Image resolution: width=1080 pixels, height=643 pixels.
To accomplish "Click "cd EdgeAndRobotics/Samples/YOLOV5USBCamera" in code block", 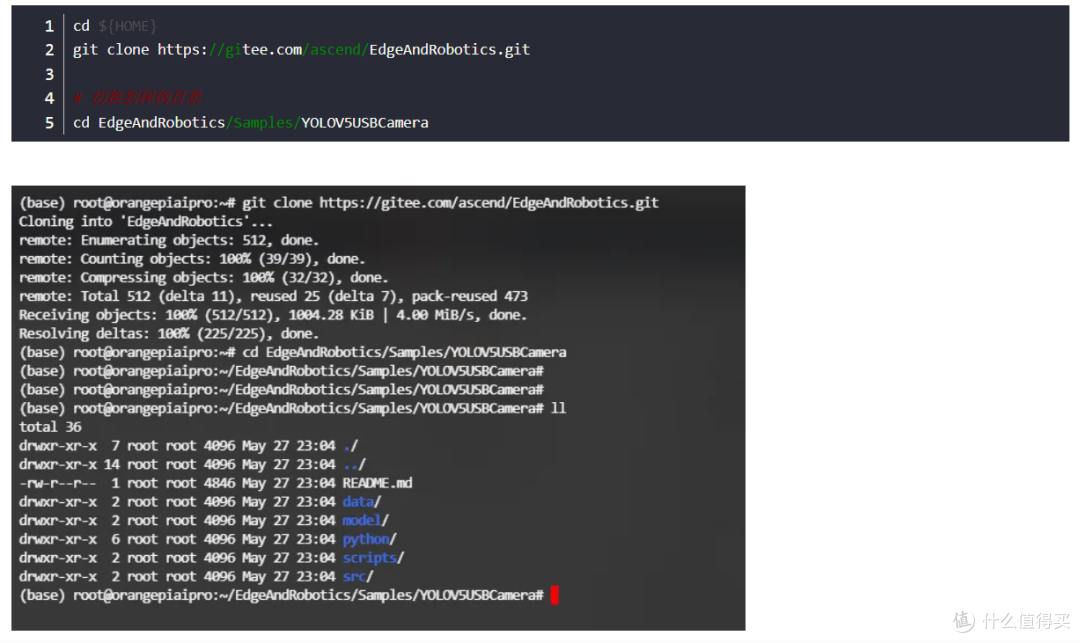I will 251,123.
